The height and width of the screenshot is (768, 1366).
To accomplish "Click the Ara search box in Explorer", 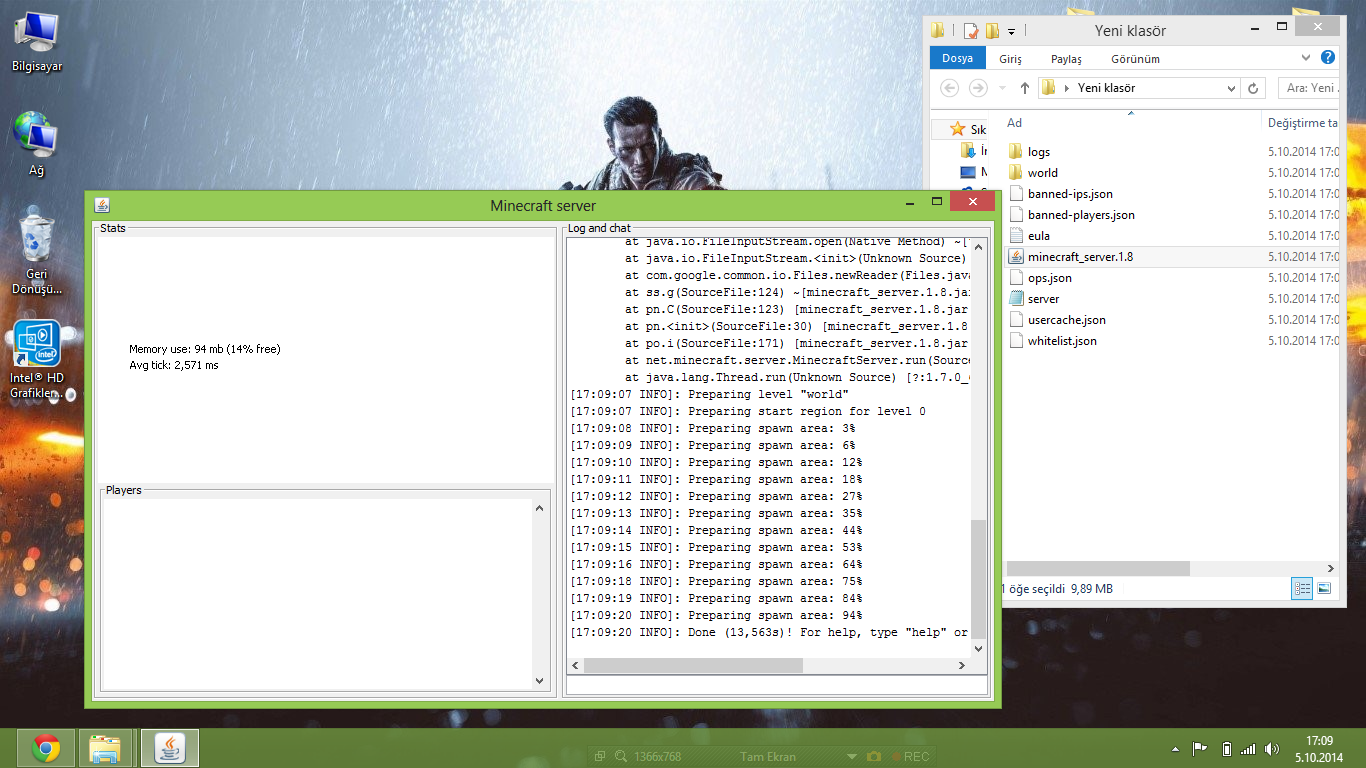I will tap(1309, 88).
